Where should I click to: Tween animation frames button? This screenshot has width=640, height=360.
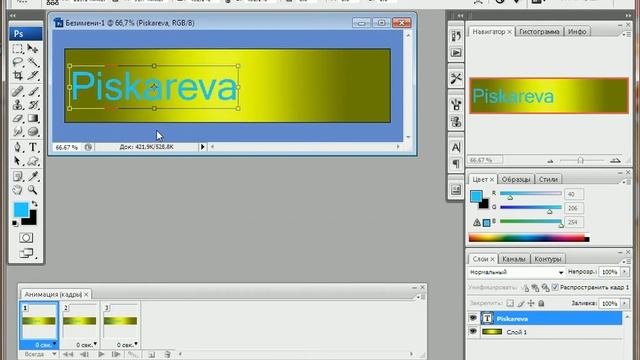pos(133,354)
